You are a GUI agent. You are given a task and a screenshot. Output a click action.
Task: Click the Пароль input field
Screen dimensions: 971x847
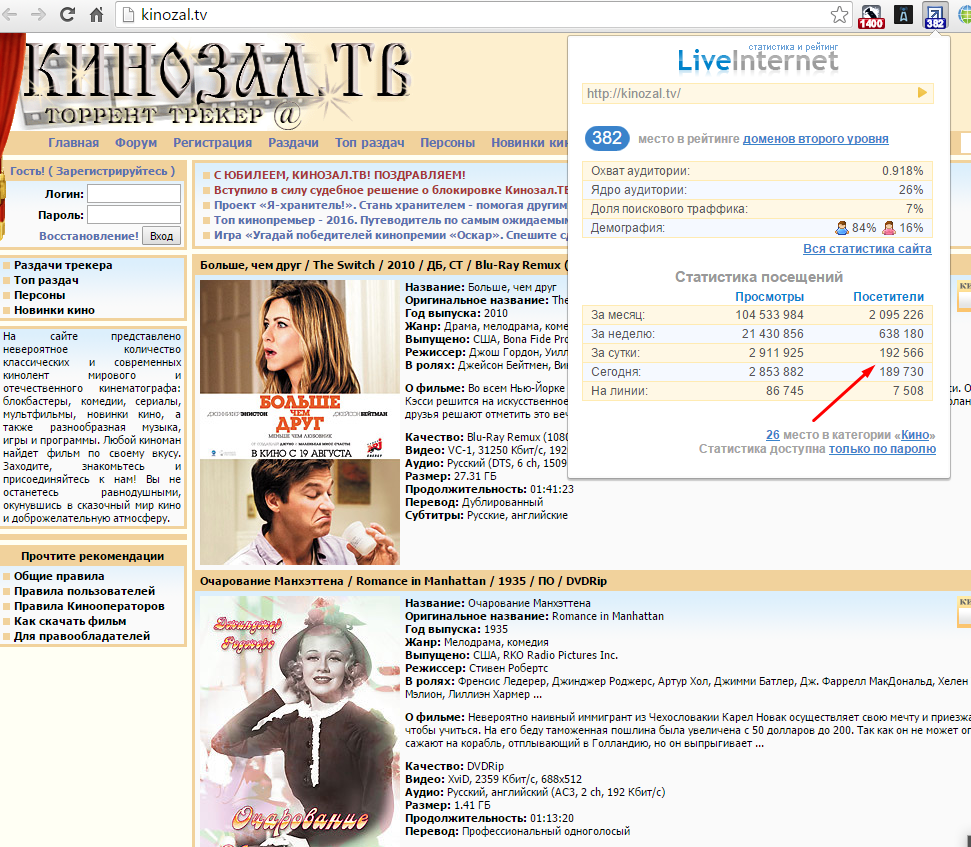click(134, 215)
